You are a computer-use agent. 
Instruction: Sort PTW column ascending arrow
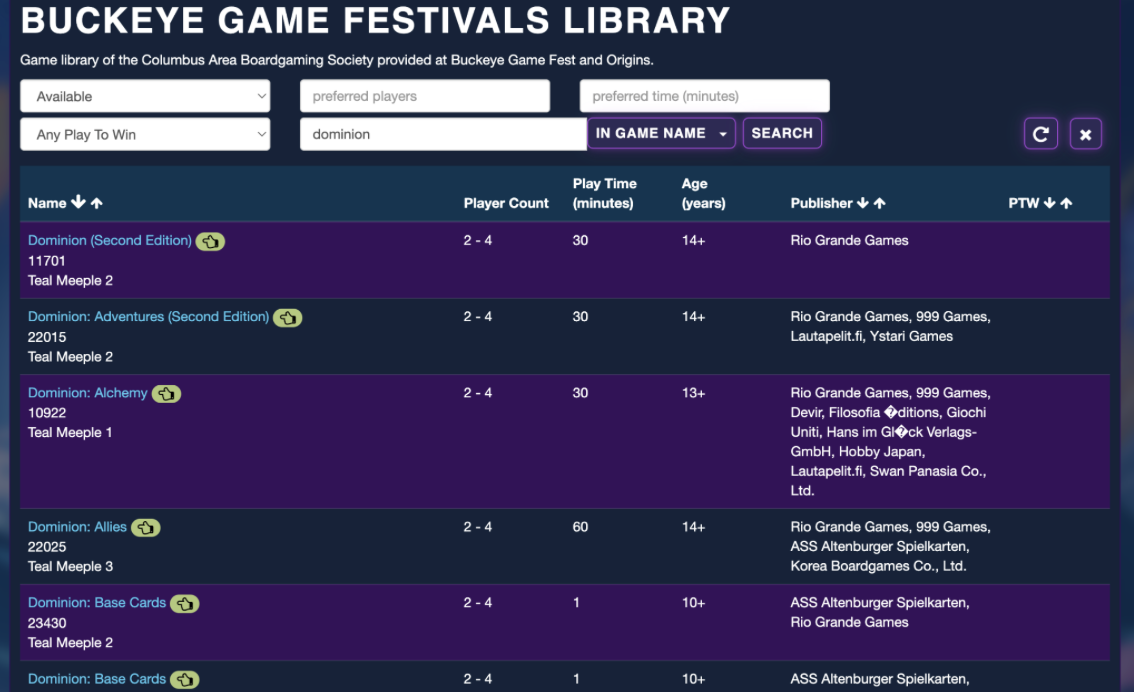[x=1066, y=203]
